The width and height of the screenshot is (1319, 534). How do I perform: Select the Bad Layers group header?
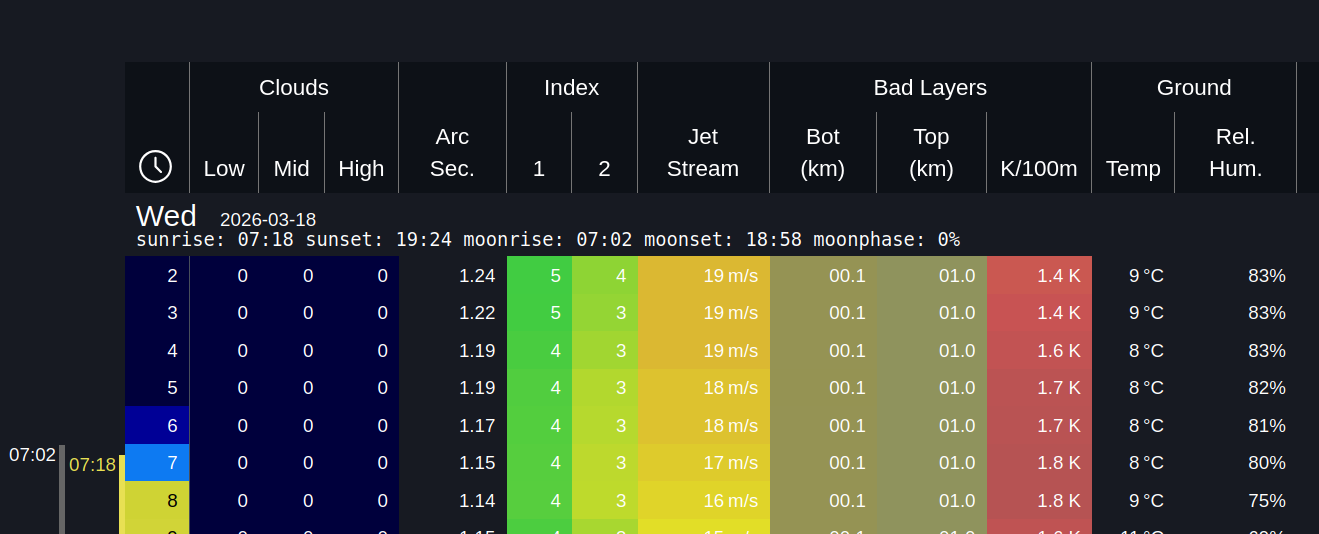tap(930, 88)
